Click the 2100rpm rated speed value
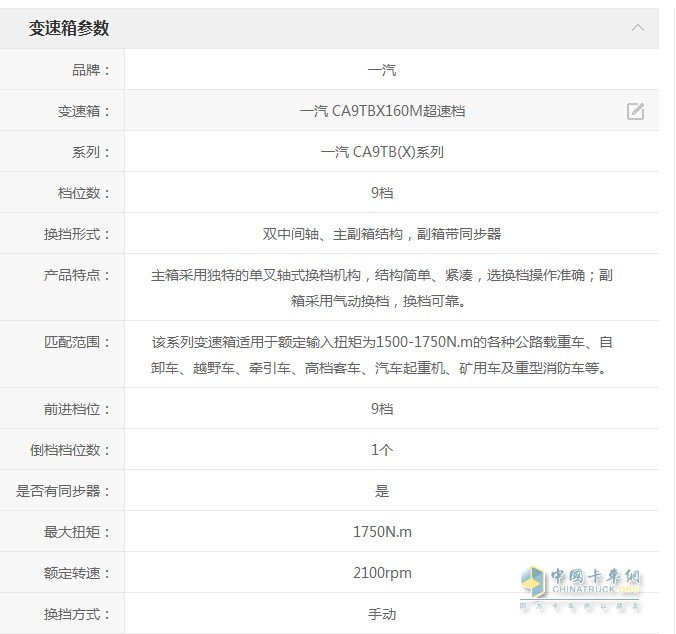676x634 pixels. tap(382, 573)
